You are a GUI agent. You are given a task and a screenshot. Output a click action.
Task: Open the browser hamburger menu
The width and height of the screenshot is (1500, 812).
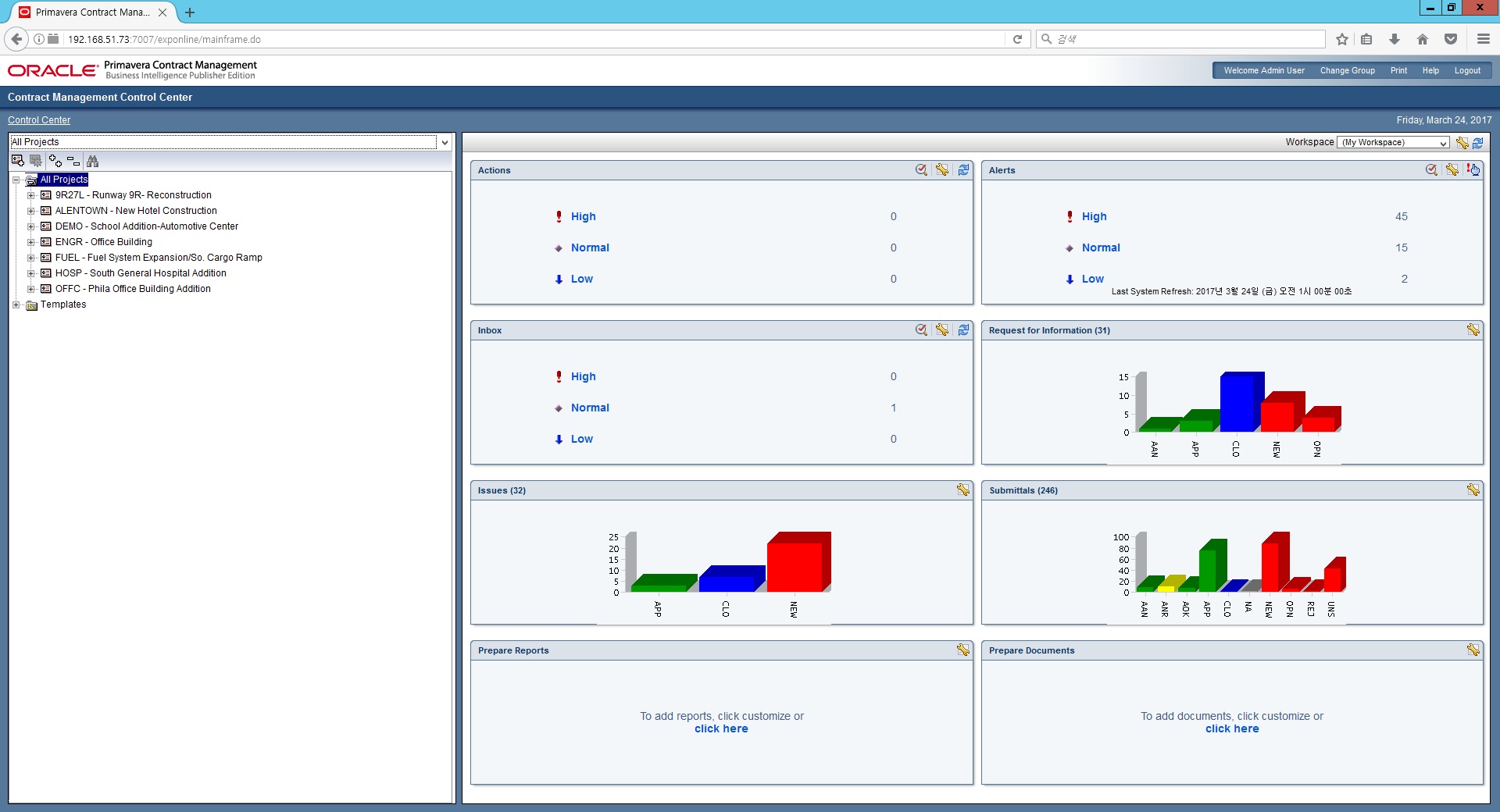(x=1483, y=39)
